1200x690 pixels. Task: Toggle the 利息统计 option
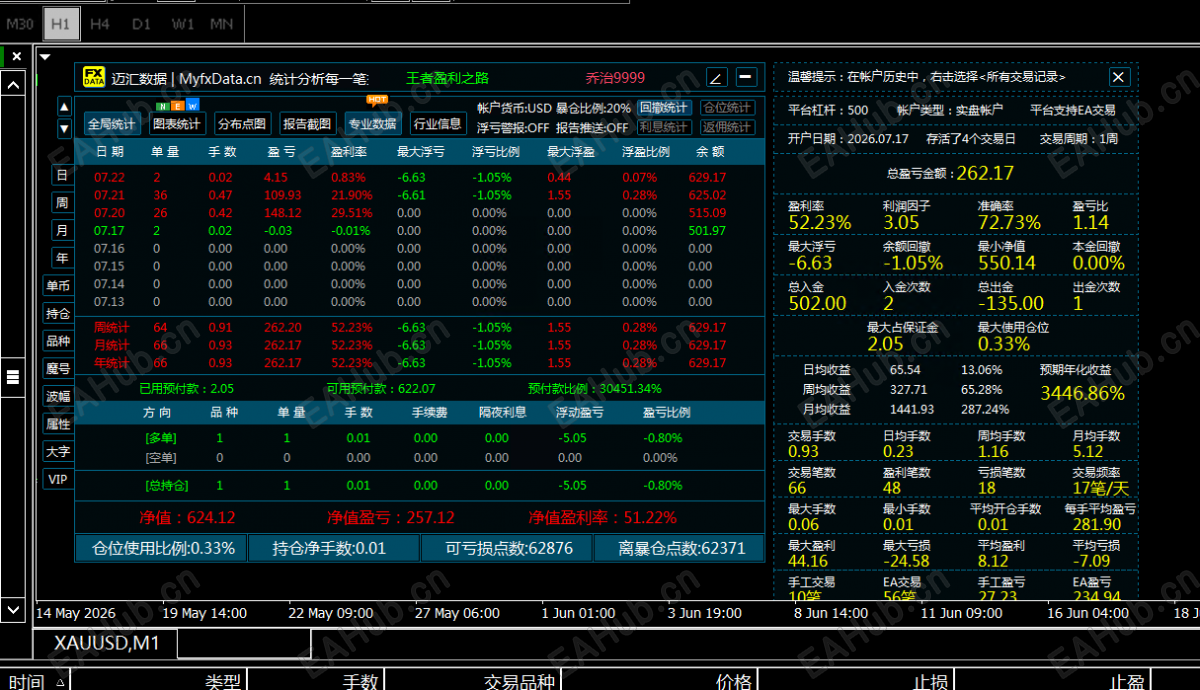(664, 127)
